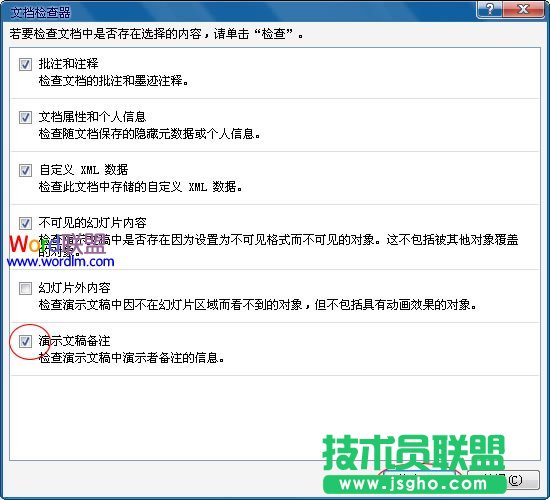550x500 pixels.
Task: Select the 演示文稿备注 label text
Action: 74,341
